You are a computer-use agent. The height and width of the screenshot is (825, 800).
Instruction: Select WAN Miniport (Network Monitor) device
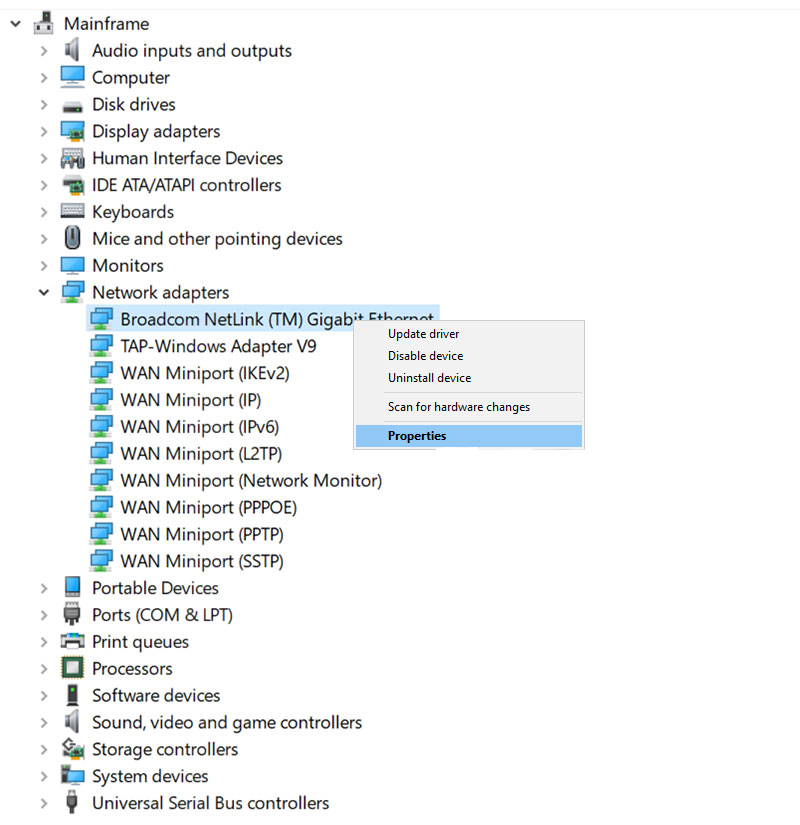click(251, 481)
